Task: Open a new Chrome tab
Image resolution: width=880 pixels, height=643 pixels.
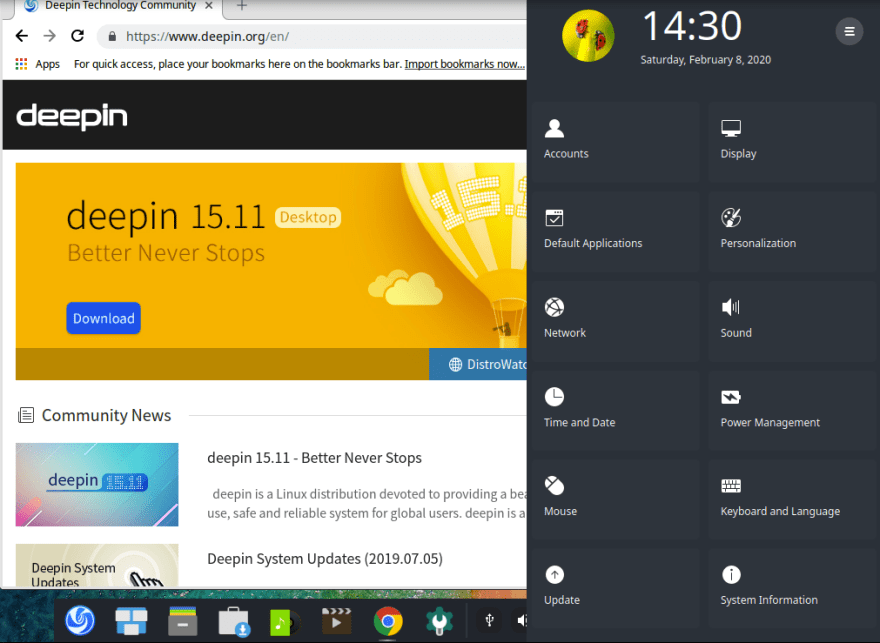Action: 241,6
